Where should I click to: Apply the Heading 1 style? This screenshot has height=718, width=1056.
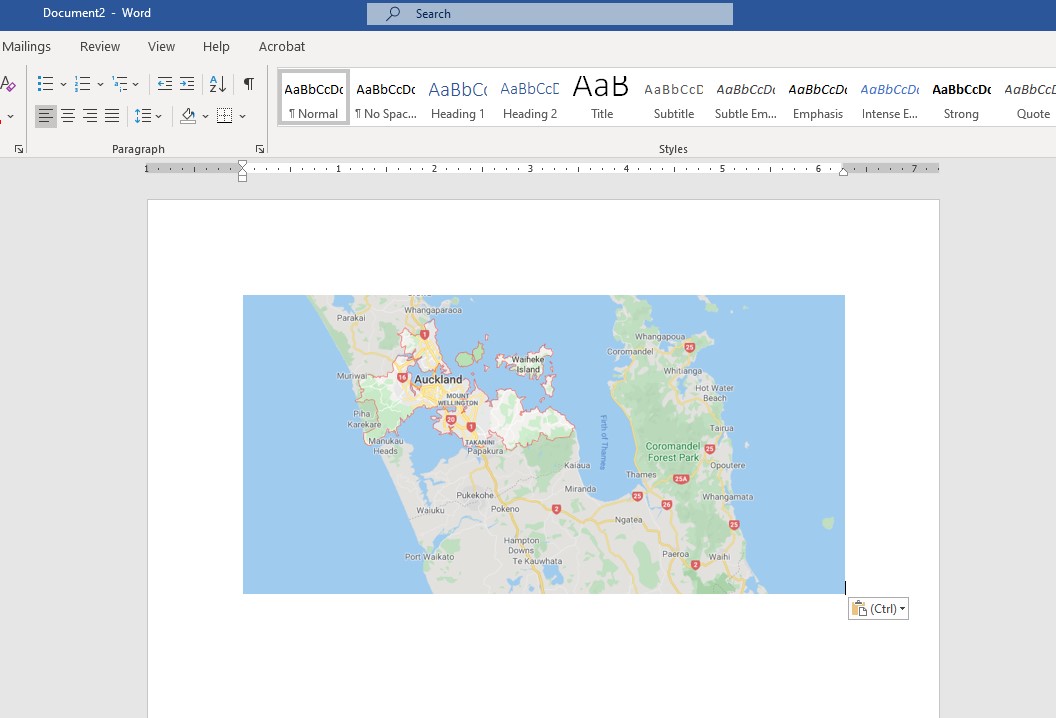coord(458,97)
